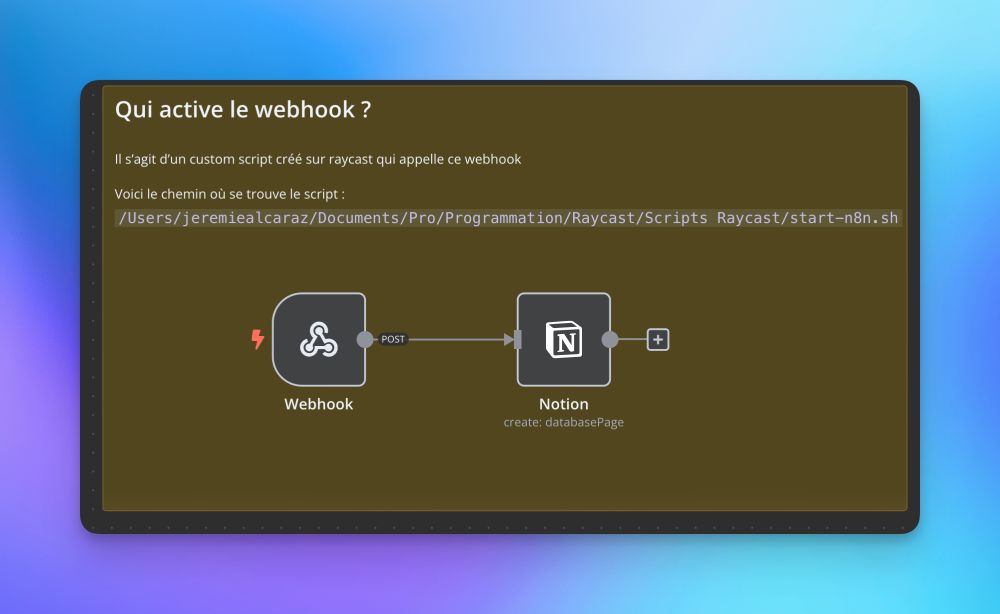Click the Notion node input connector
This screenshot has width=1000, height=614.
coord(517,339)
